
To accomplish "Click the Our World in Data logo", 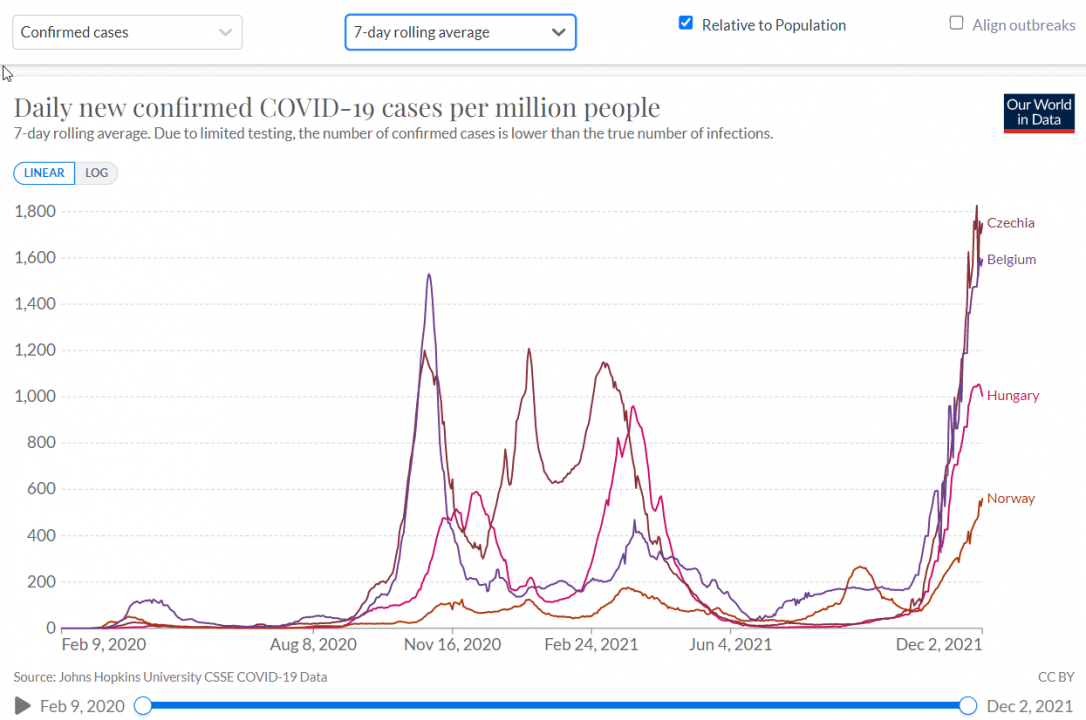I will (1039, 113).
